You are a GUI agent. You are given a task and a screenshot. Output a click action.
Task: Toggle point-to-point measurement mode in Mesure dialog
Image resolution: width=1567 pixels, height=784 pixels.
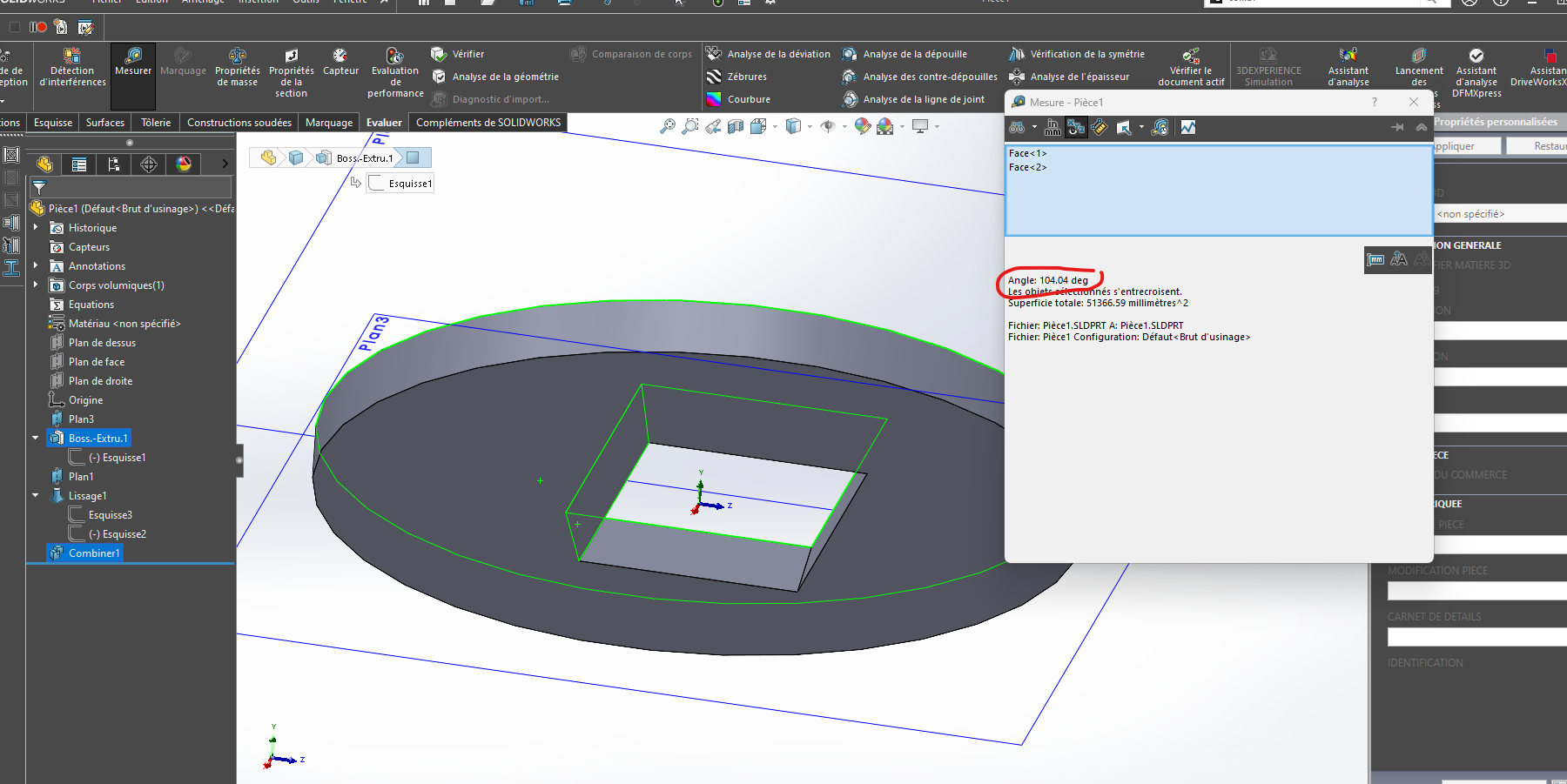pos(1100,128)
